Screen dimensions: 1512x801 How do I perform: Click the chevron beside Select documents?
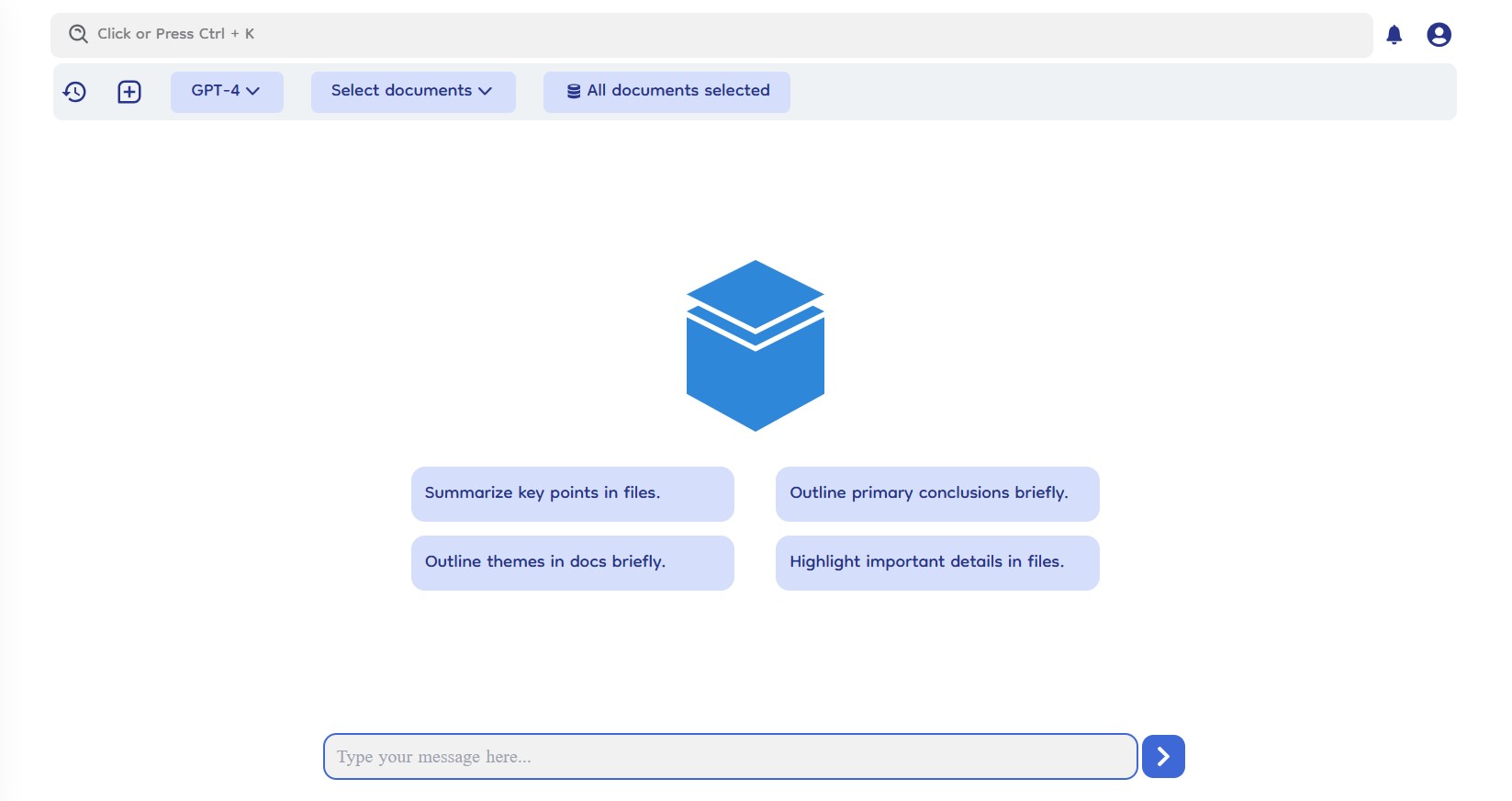coord(486,91)
